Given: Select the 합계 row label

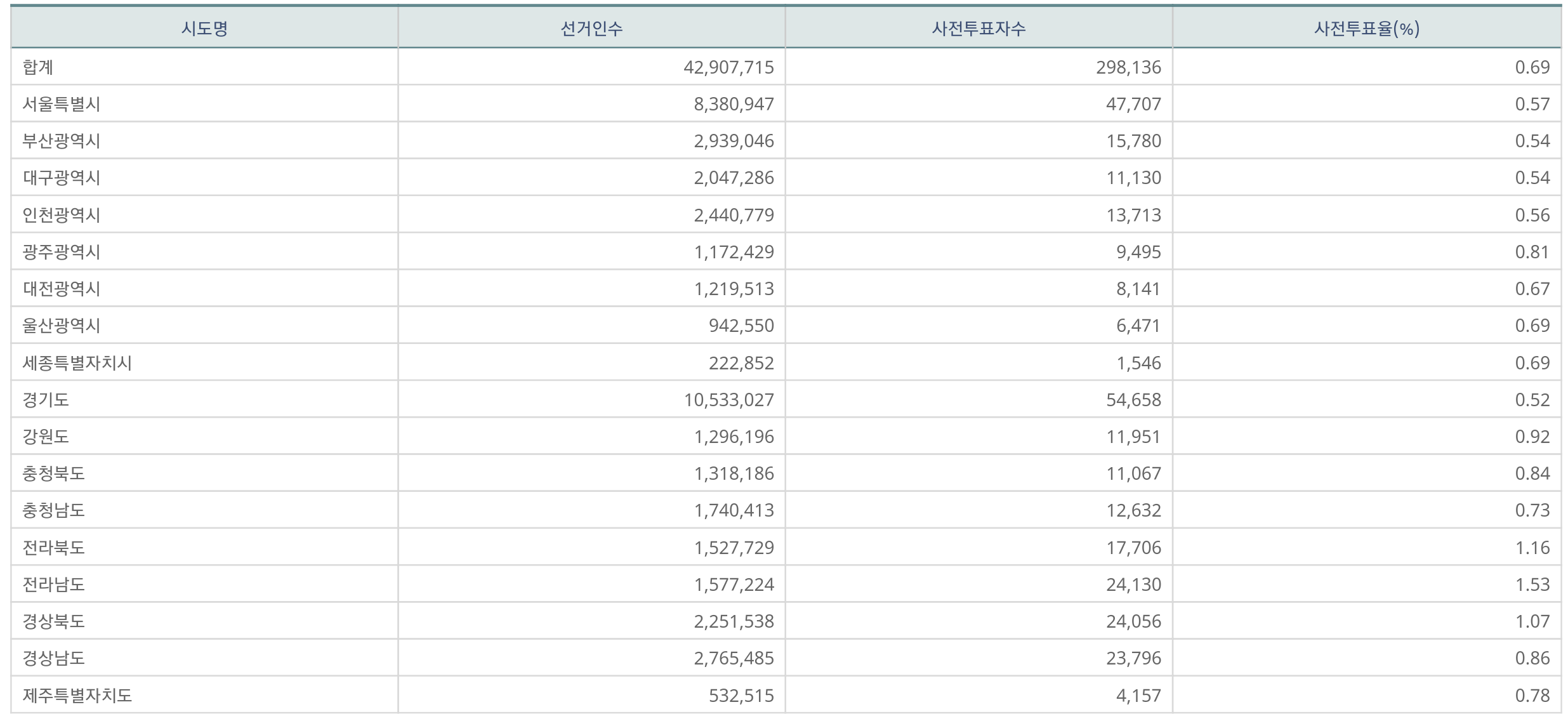Looking at the screenshot, I should click(38, 67).
